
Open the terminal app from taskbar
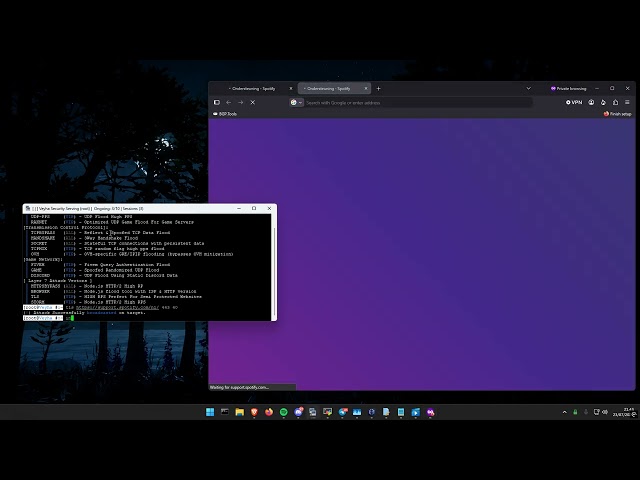pyautogui.click(x=224, y=412)
